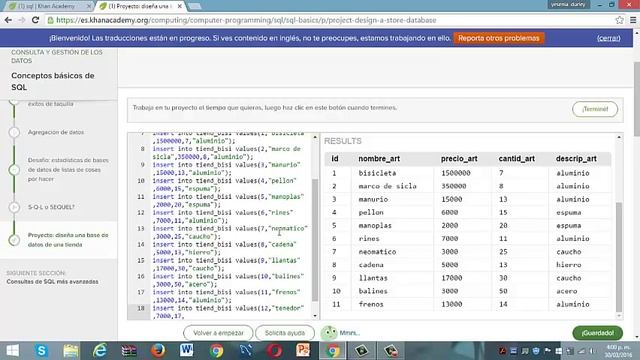Screen dimensions: 640x360
Task: Click the S-Q-L o SEQUEL progress circle
Action: pos(14,207)
